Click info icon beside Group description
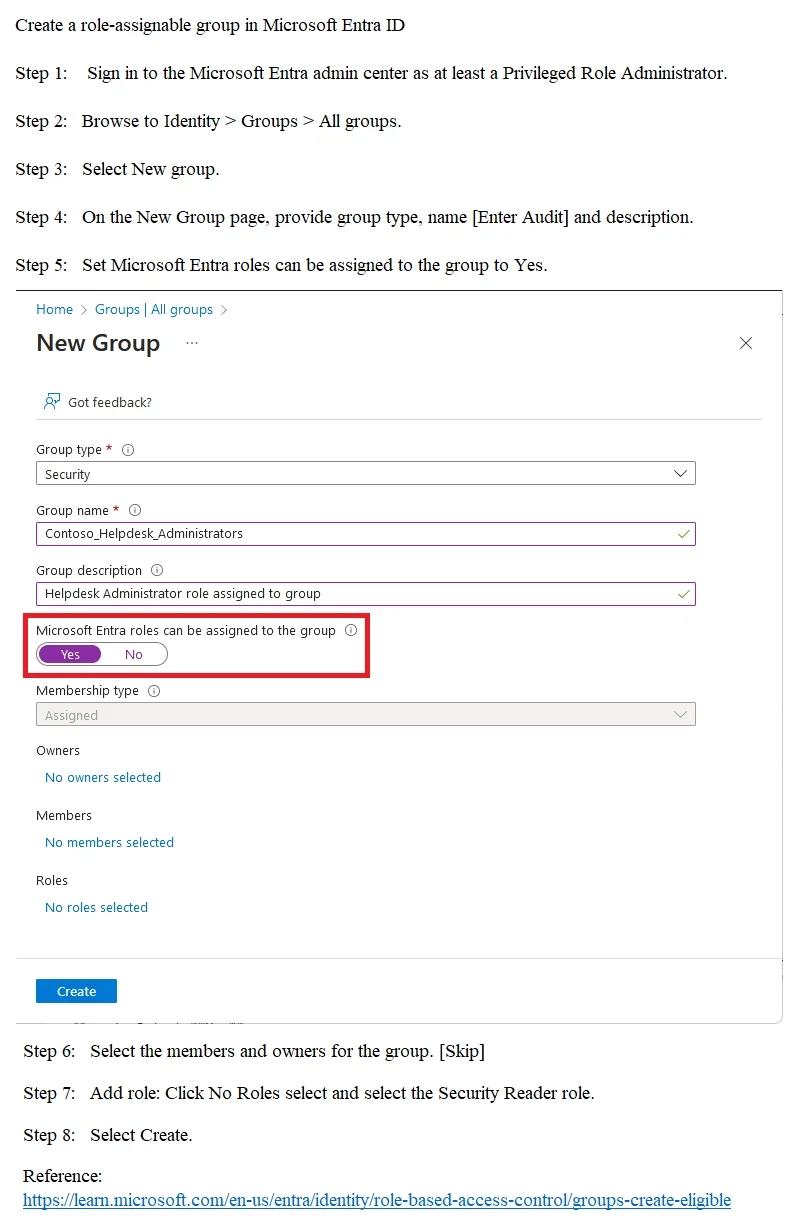 (x=157, y=570)
